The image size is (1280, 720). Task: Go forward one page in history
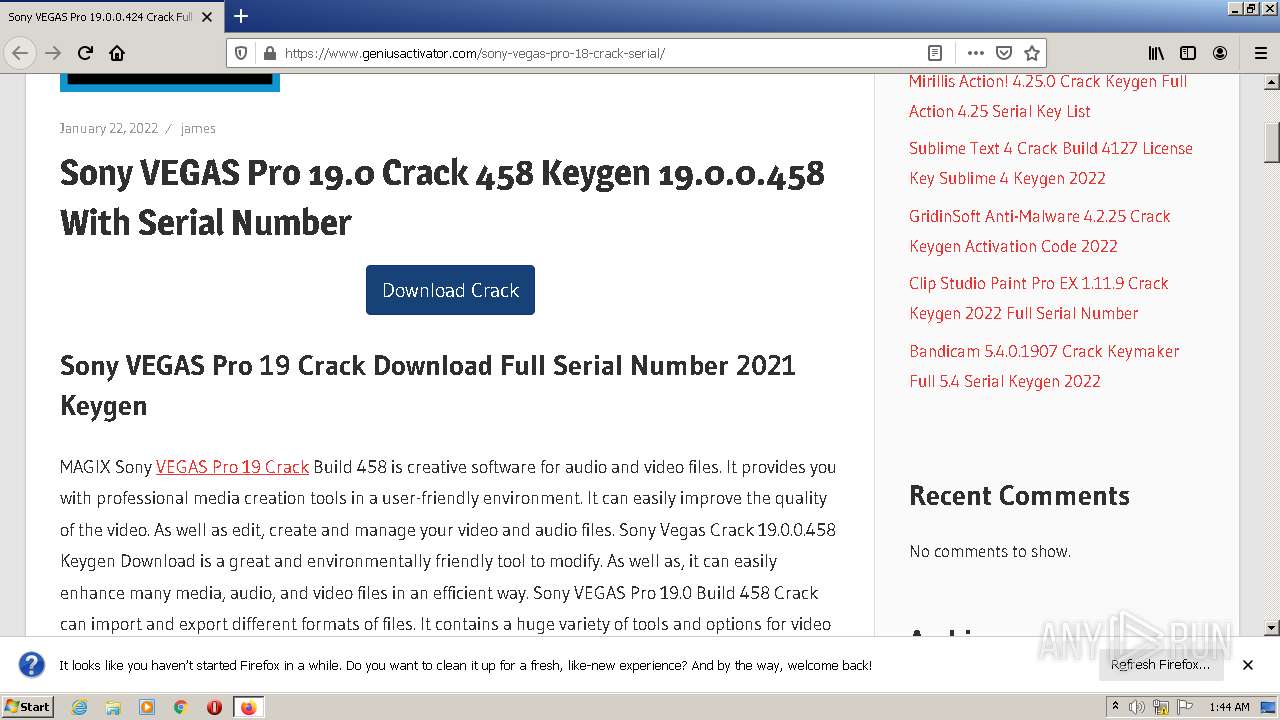point(53,53)
